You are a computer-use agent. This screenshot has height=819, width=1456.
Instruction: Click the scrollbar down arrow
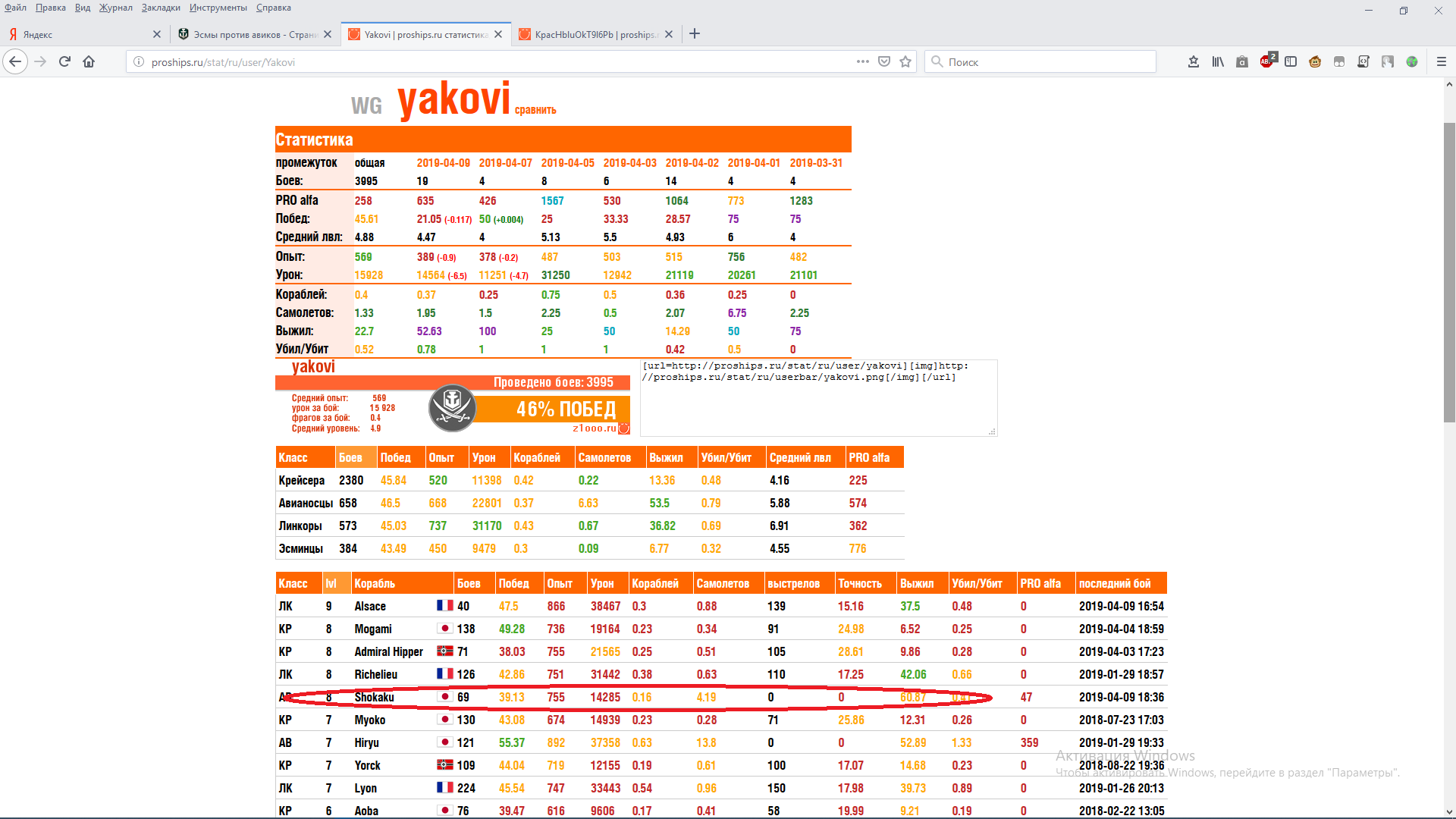(1449, 812)
